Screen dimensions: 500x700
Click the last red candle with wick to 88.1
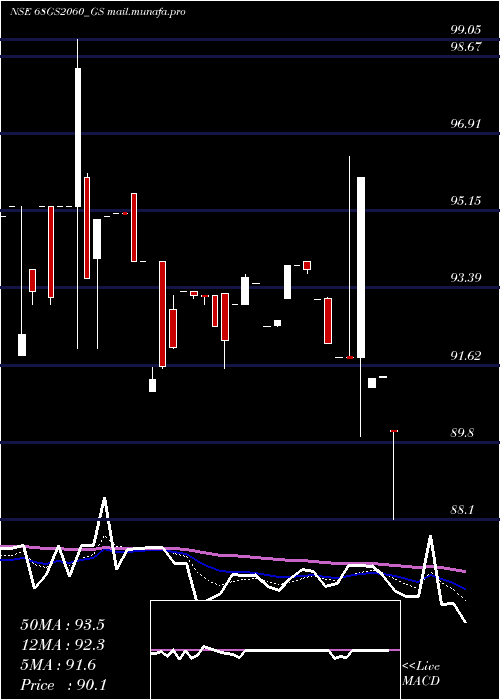[x=393, y=475]
